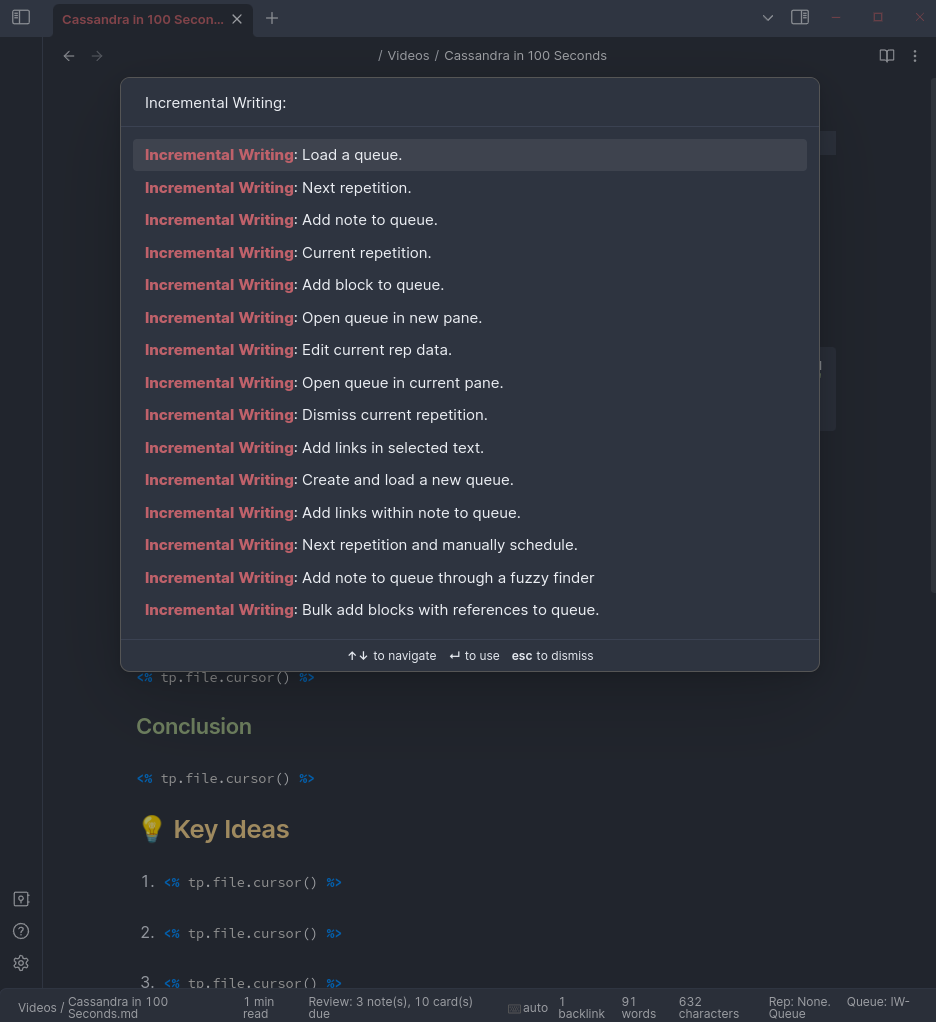Open Obsidian help question mark icon
Image resolution: width=936 pixels, height=1022 pixels.
tap(21, 930)
